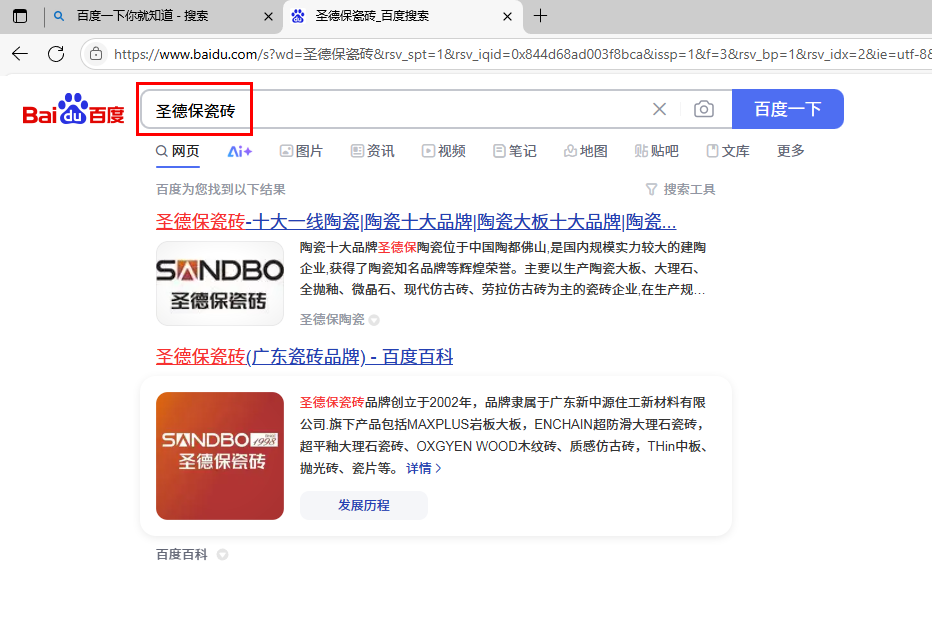Close the 圣德保瓷砖_百度搜索 browser tab
Screen dimensions: 932x627
coord(508,17)
